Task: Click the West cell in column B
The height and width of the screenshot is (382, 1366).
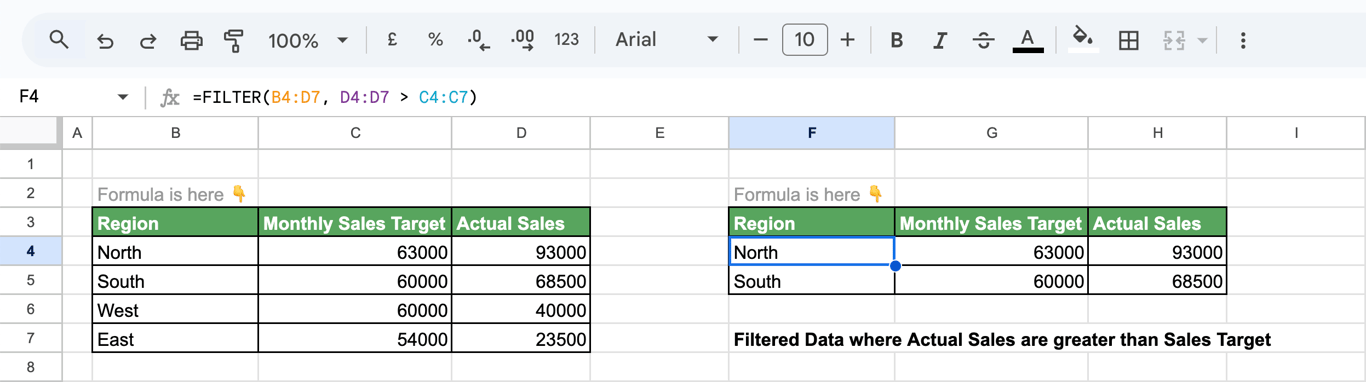Action: point(175,310)
